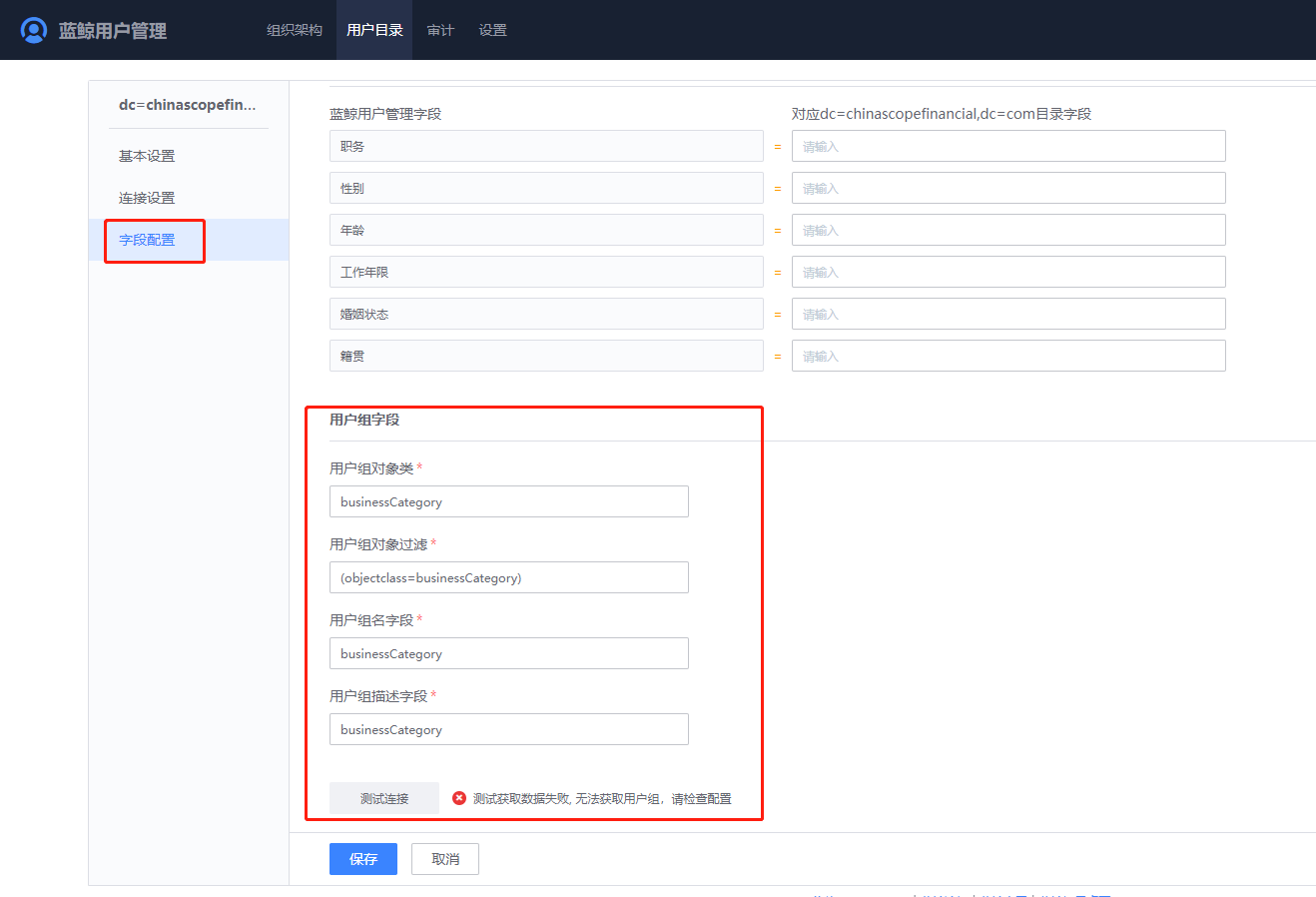Click the 用户组对象过滤 filter input
Image resolution: width=1316 pixels, height=897 pixels.
click(x=508, y=577)
